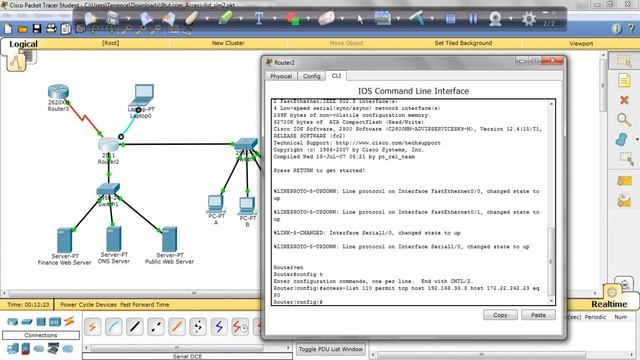This screenshot has width=640, height=360.
Task: Click the Copy button in CLI window
Action: 500,315
